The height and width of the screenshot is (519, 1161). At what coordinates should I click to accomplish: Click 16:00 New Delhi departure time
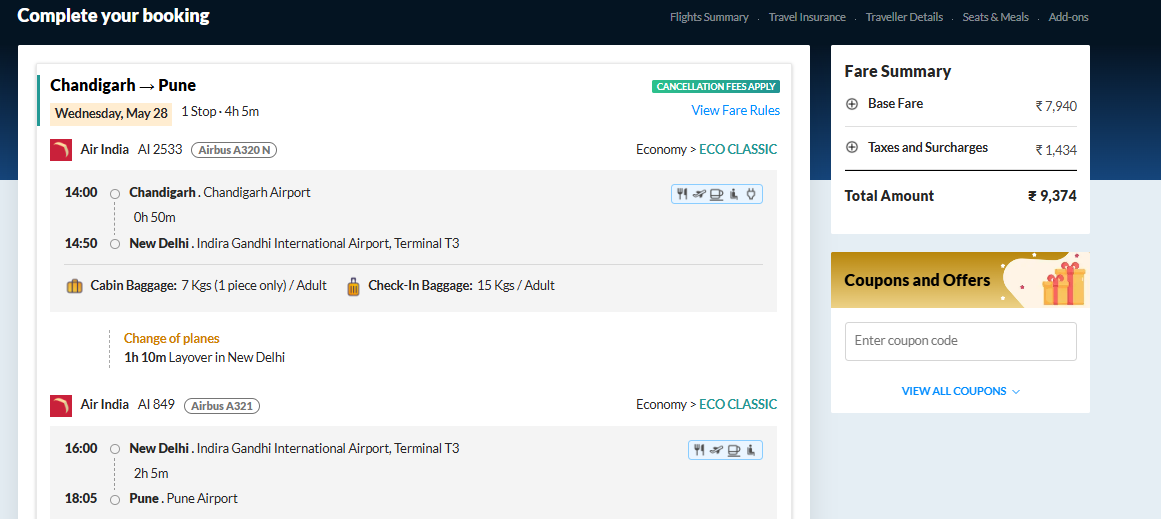click(81, 448)
